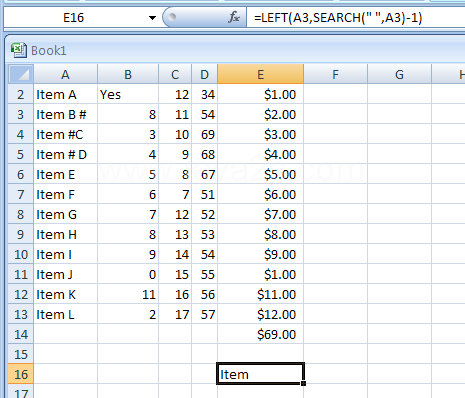Image resolution: width=465 pixels, height=398 pixels.
Task: Click active cell E16 showing Item
Action: pyautogui.click(x=260, y=374)
